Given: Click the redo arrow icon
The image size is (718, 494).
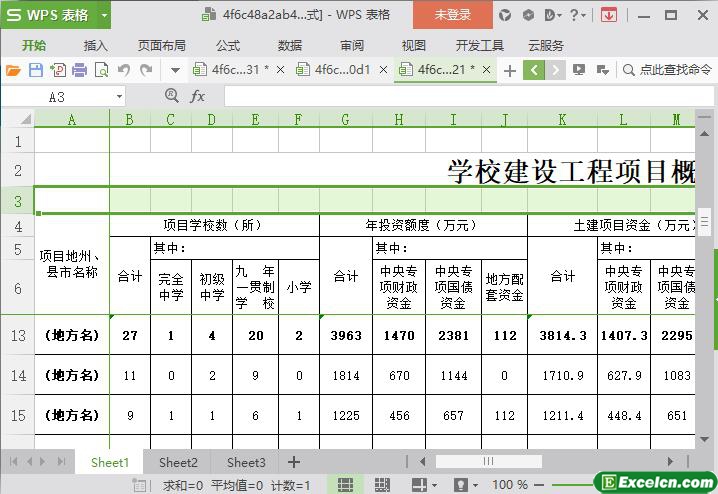Looking at the screenshot, I should 146,70.
